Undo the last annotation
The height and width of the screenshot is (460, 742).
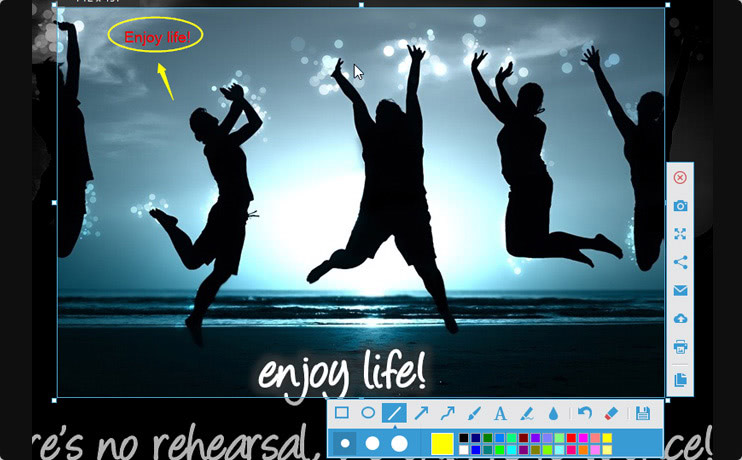tap(585, 413)
